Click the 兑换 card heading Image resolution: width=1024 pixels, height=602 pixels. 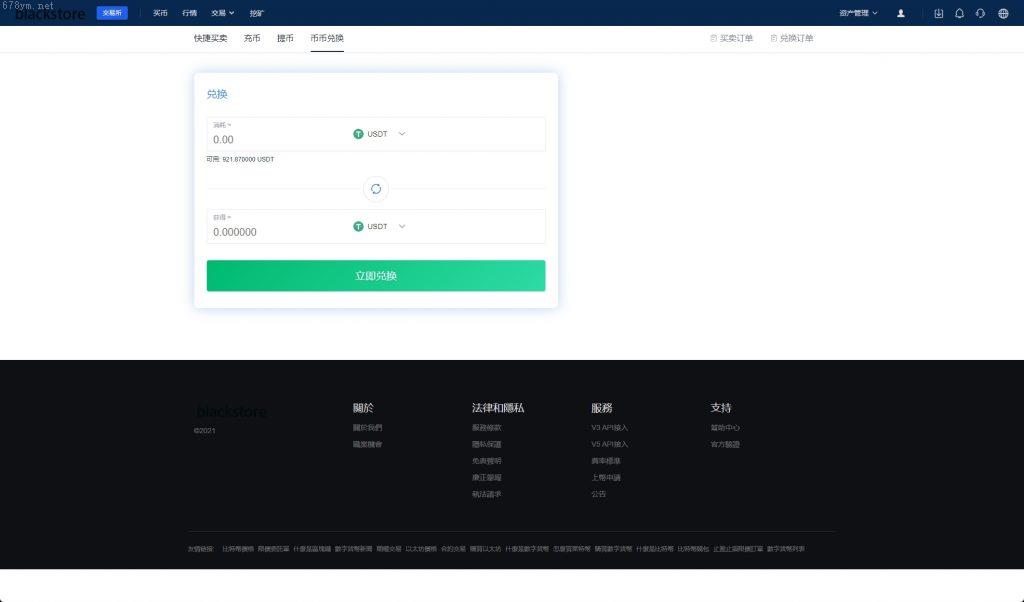(x=217, y=94)
